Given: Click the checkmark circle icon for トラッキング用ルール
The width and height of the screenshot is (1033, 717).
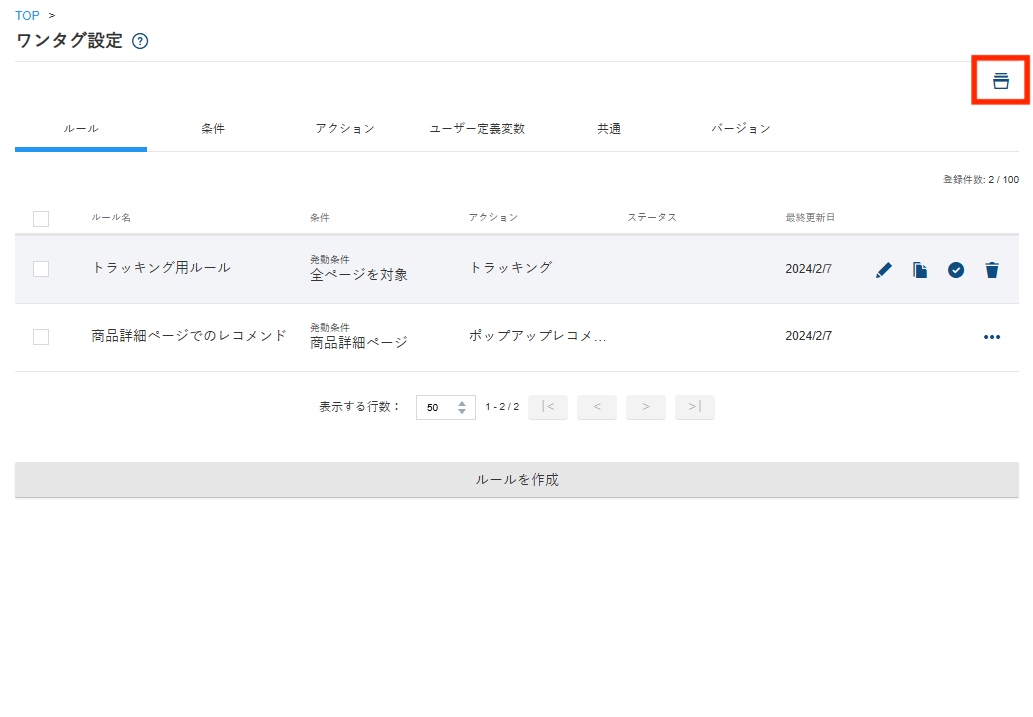Looking at the screenshot, I should (956, 270).
